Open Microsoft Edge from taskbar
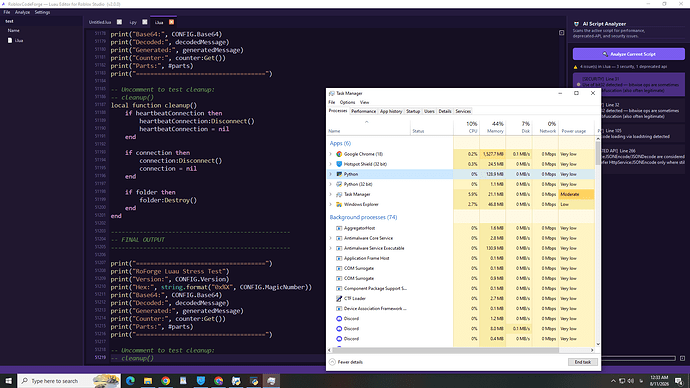The image size is (690, 388). pyautogui.click(x=130, y=381)
